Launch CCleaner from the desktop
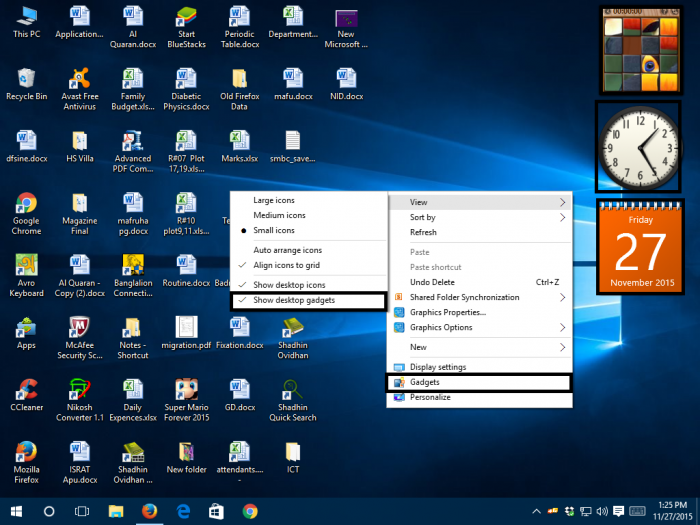The image size is (700, 525). [x=26, y=390]
